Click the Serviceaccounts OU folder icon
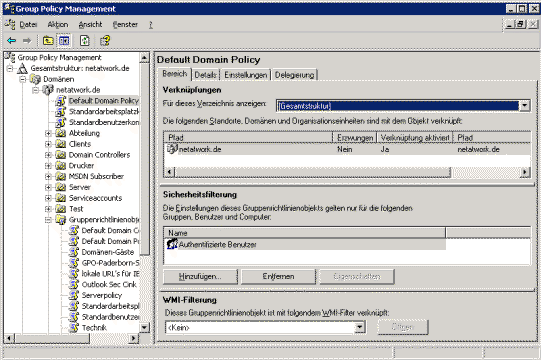The image size is (541, 360). point(61,198)
